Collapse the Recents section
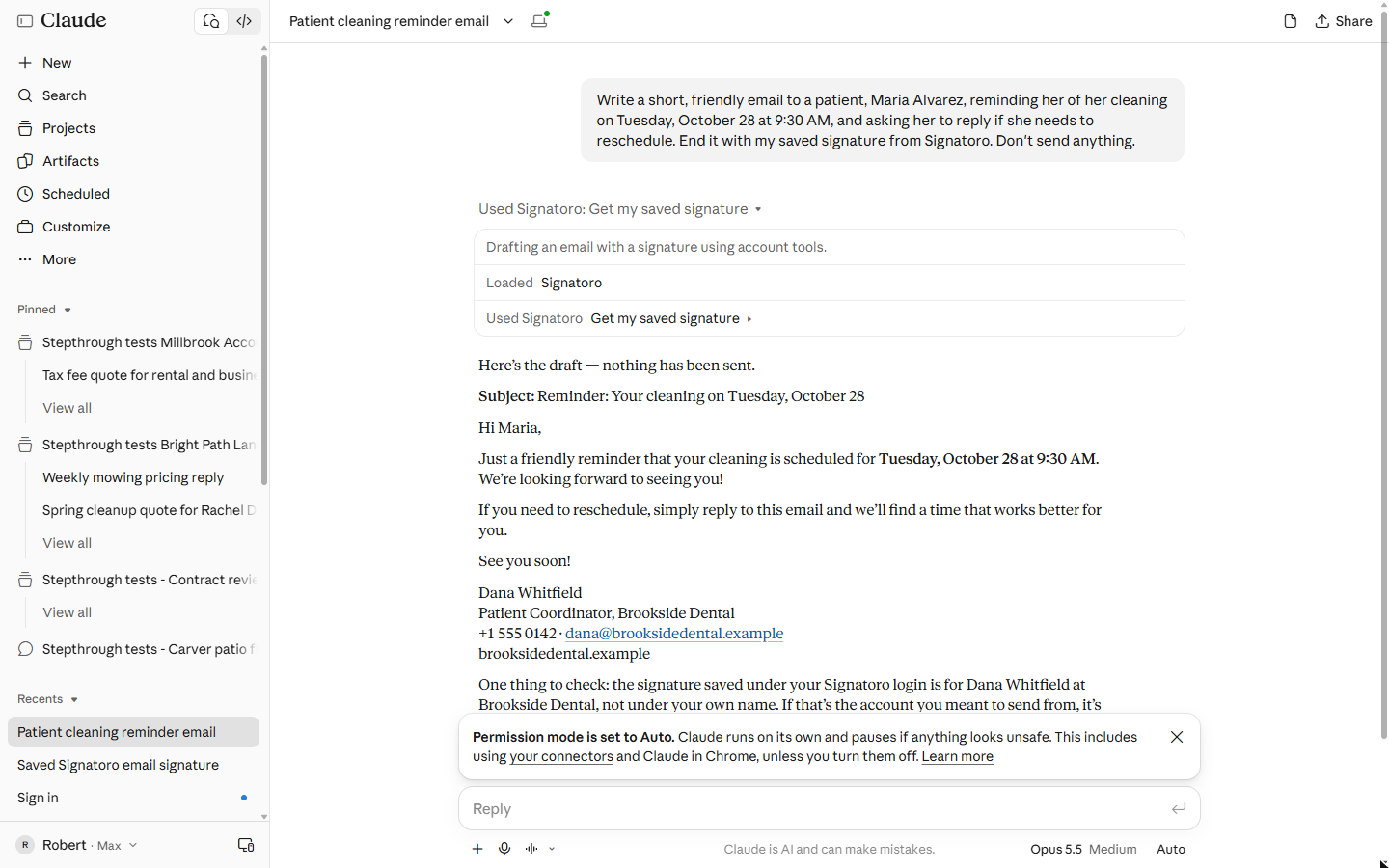This screenshot has width=1389, height=868. tap(47, 699)
